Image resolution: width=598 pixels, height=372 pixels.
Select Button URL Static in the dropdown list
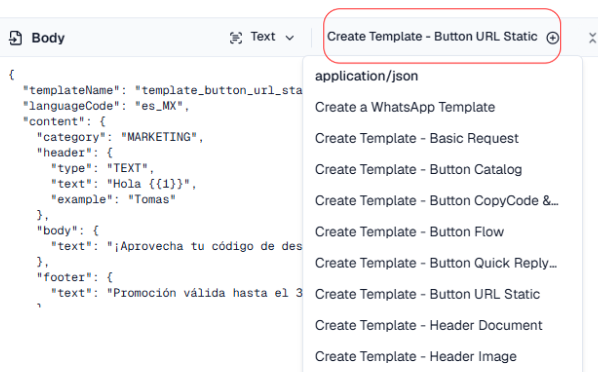(427, 294)
